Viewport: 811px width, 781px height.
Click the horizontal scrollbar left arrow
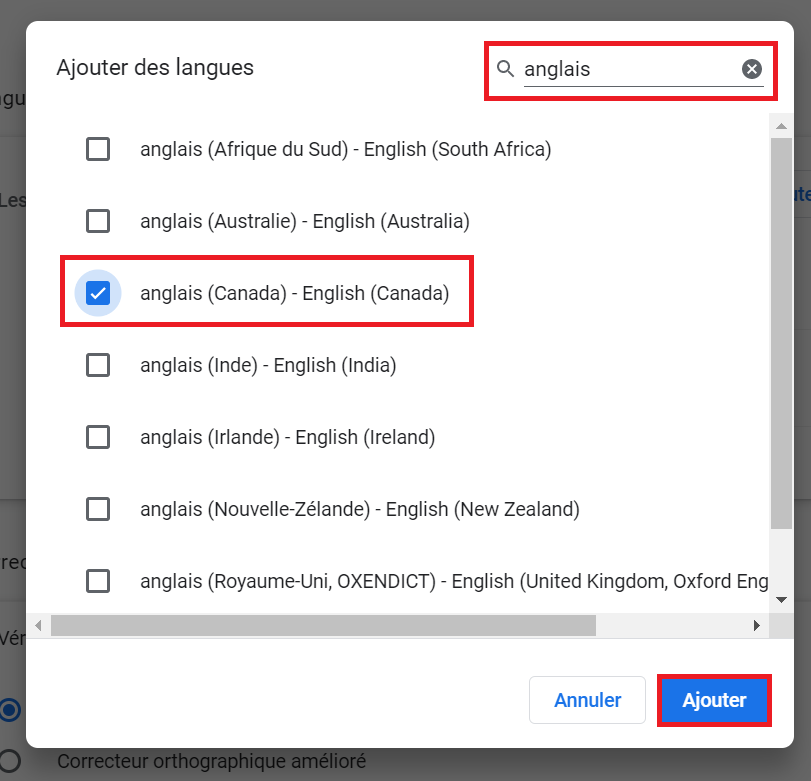point(38,625)
